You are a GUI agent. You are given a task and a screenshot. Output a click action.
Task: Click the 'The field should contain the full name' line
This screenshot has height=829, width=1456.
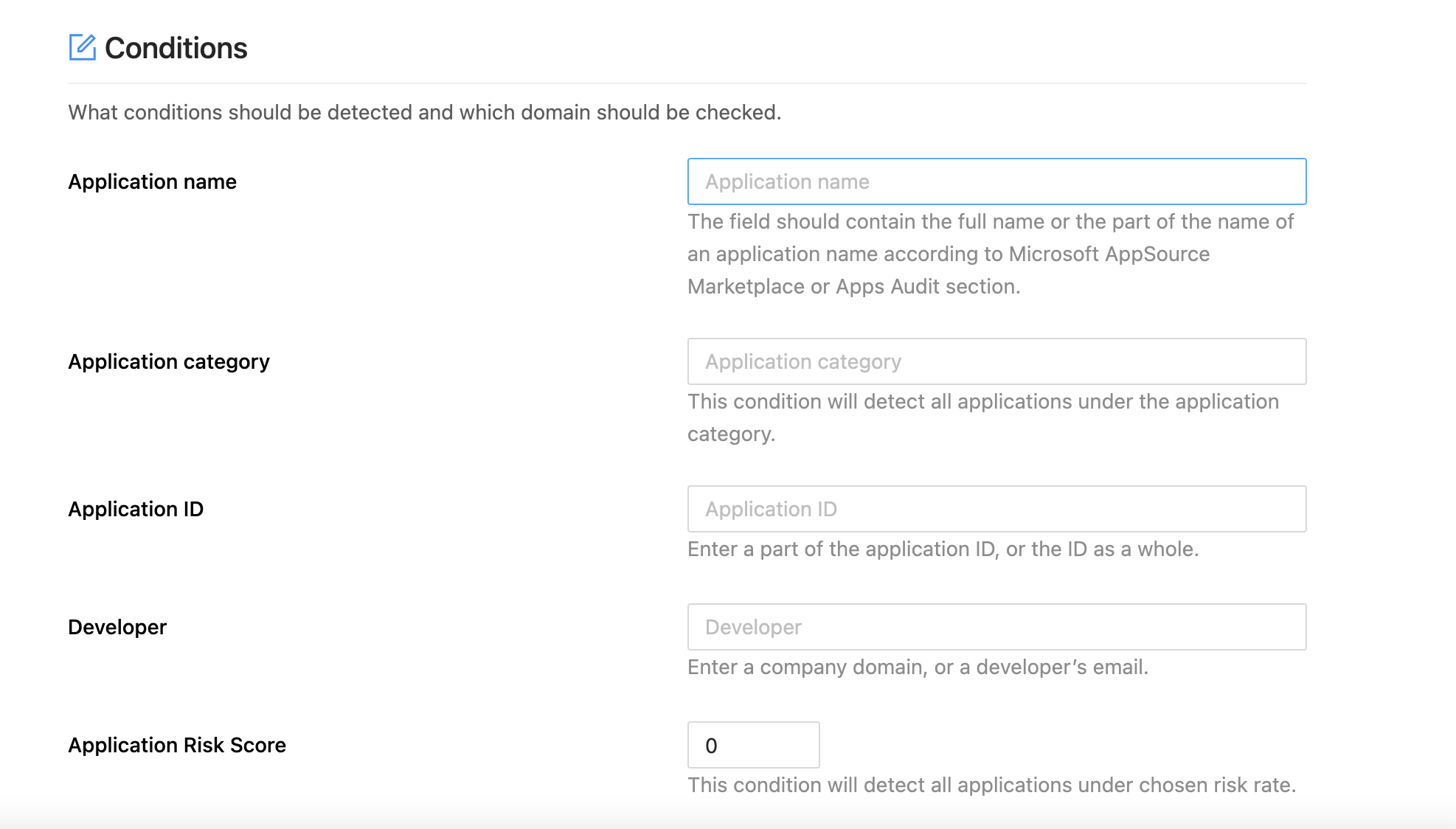click(990, 222)
